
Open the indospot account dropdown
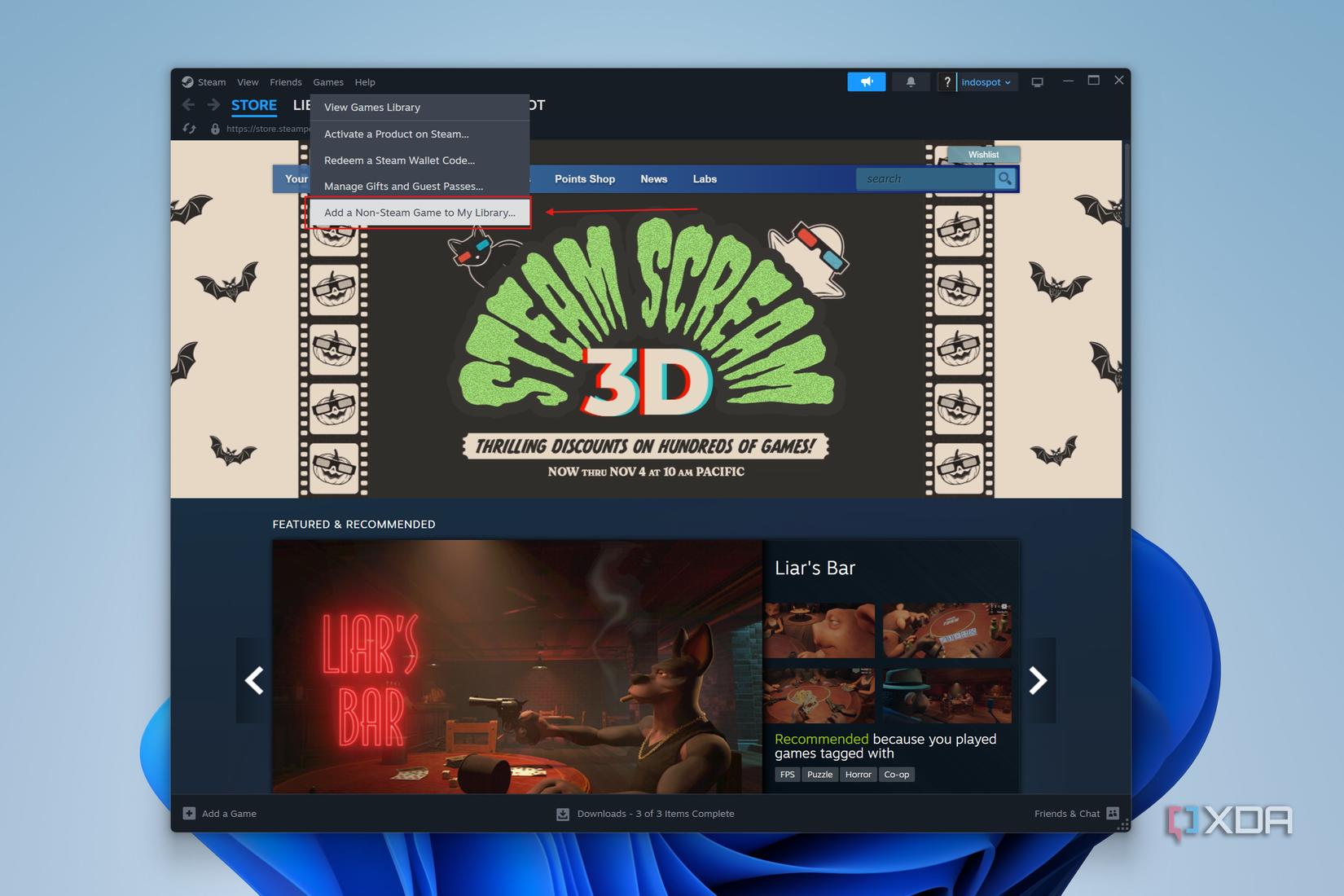986,82
